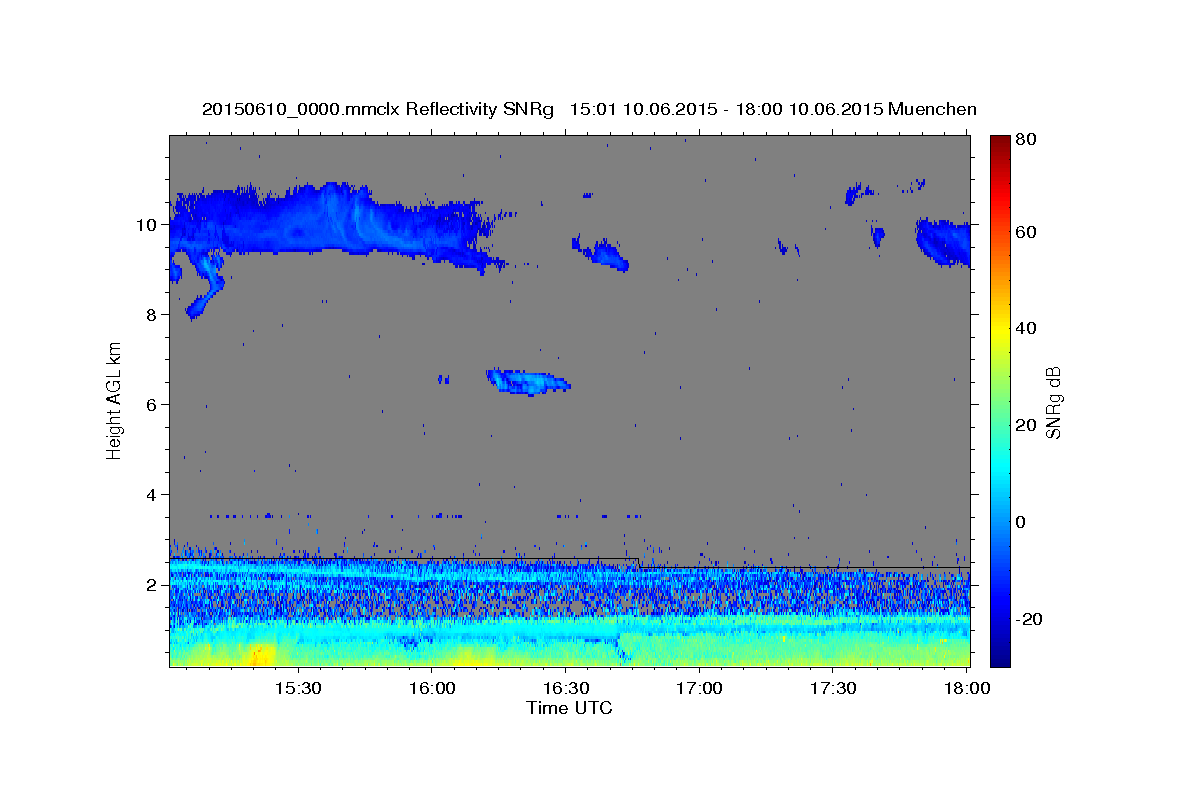Click the 'Time UTC' axis label
Viewport: 1200px width, 800px height.
click(x=569, y=708)
